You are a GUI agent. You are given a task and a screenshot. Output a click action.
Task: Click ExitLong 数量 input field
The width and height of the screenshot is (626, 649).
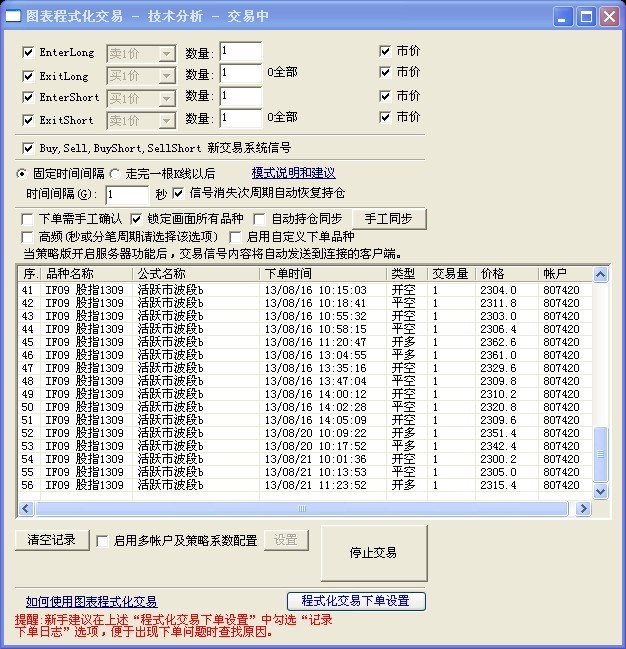coord(241,74)
